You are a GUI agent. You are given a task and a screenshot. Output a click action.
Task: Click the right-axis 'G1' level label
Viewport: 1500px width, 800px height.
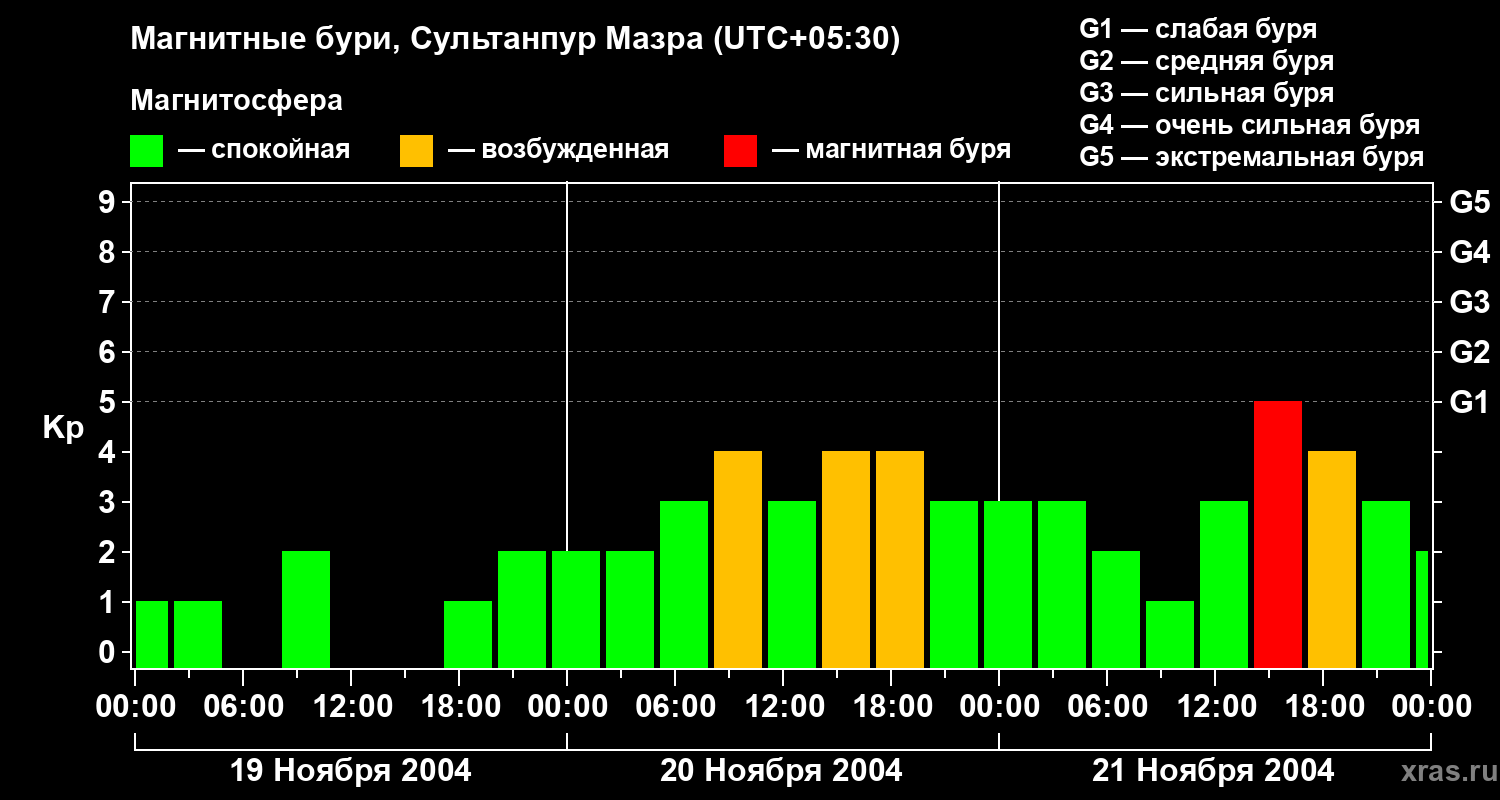(1469, 402)
